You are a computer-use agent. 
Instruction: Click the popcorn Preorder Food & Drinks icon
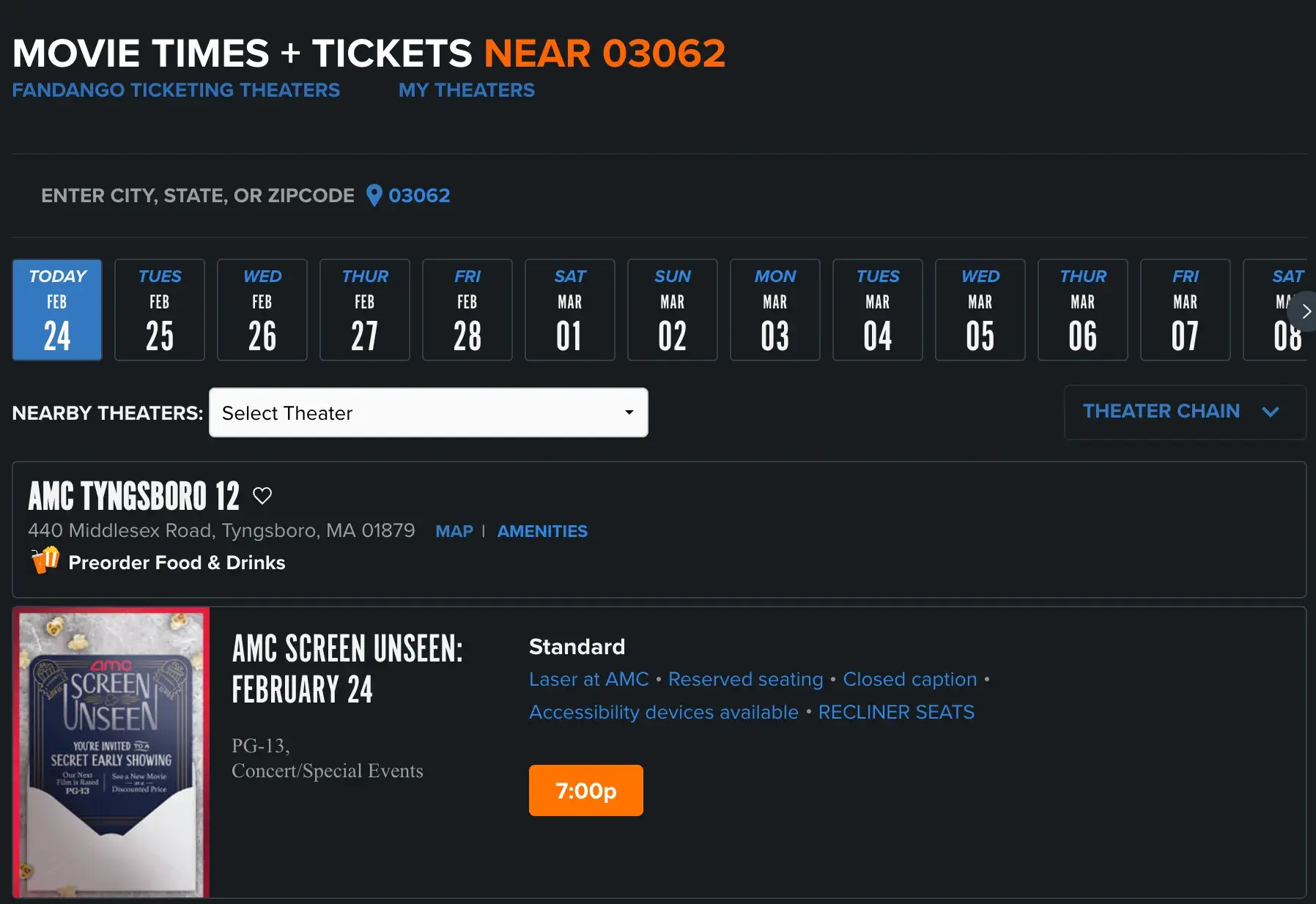45,560
